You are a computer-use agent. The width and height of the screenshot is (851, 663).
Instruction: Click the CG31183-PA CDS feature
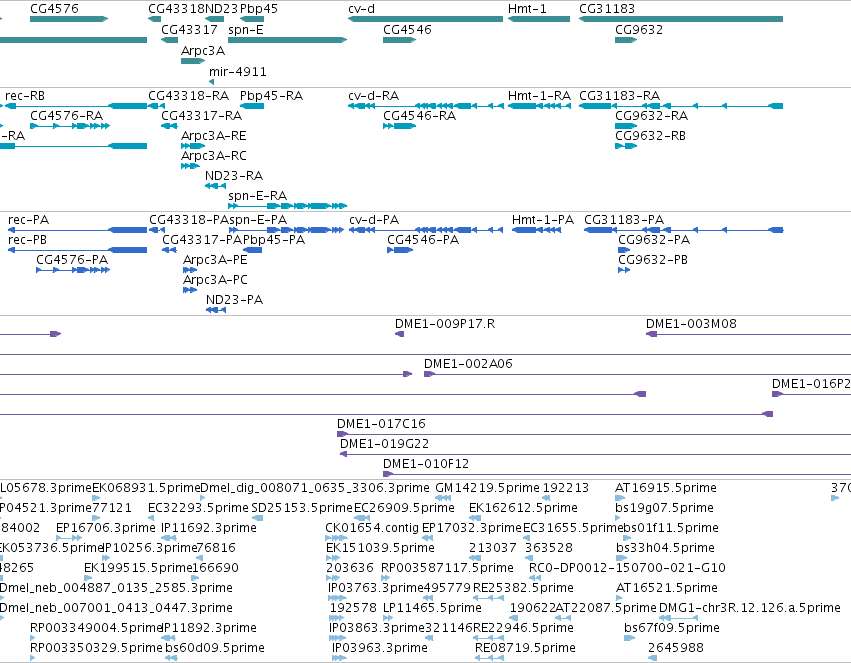[x=684, y=230]
